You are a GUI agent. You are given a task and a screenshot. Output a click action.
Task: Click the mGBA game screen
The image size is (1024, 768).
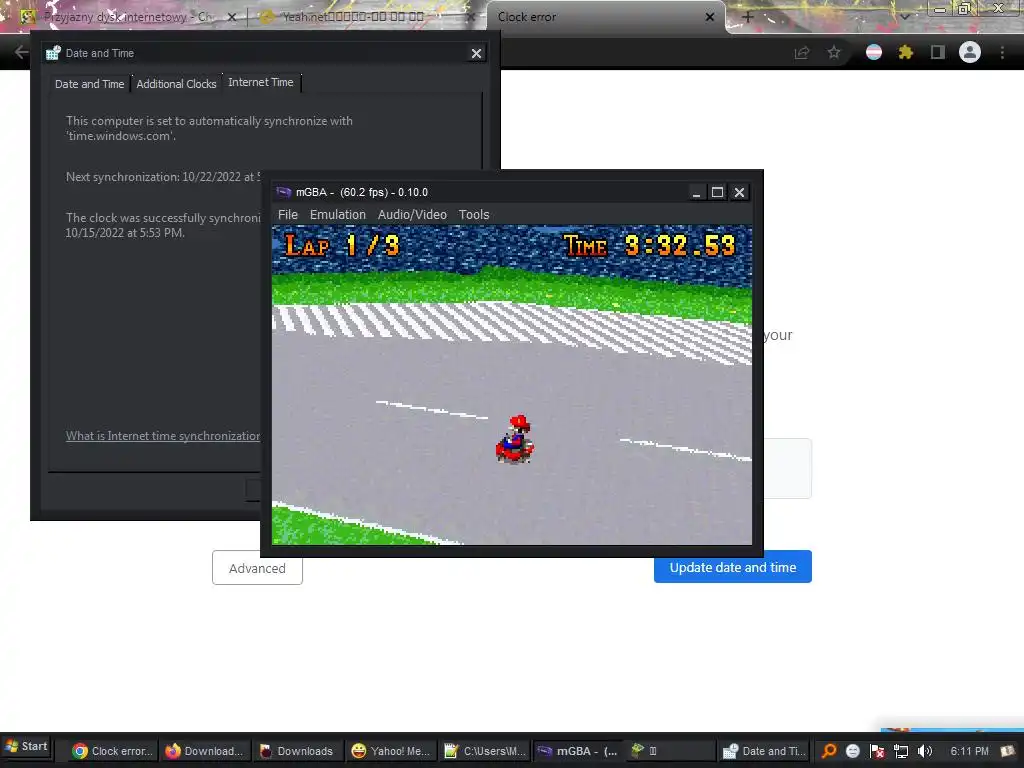[x=512, y=385]
